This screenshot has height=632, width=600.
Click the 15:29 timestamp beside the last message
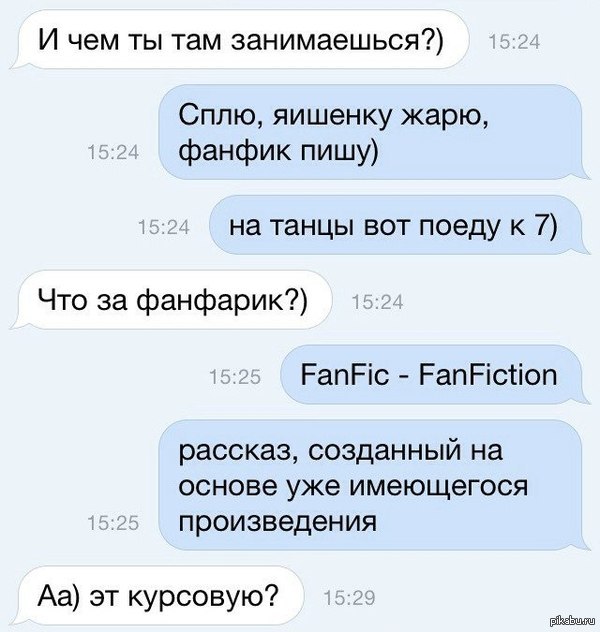(349, 598)
